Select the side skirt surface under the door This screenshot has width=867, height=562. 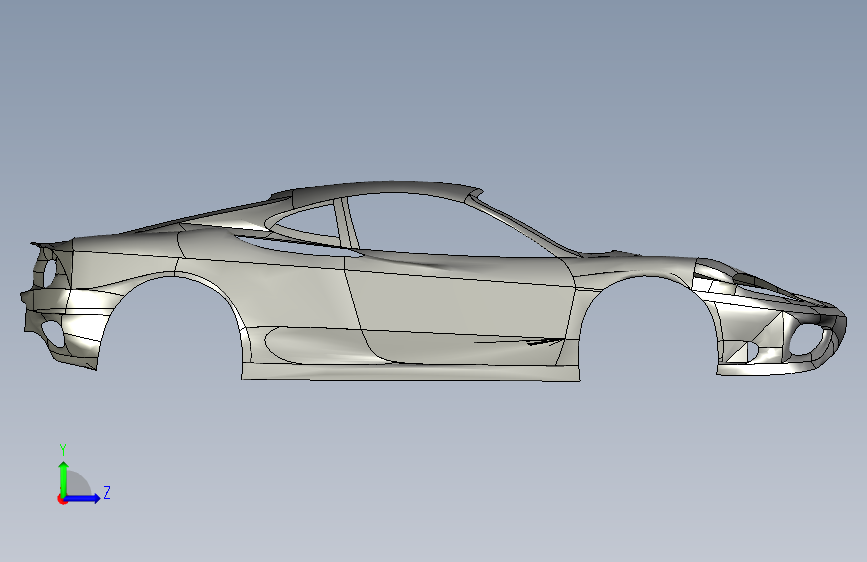[x=410, y=372]
